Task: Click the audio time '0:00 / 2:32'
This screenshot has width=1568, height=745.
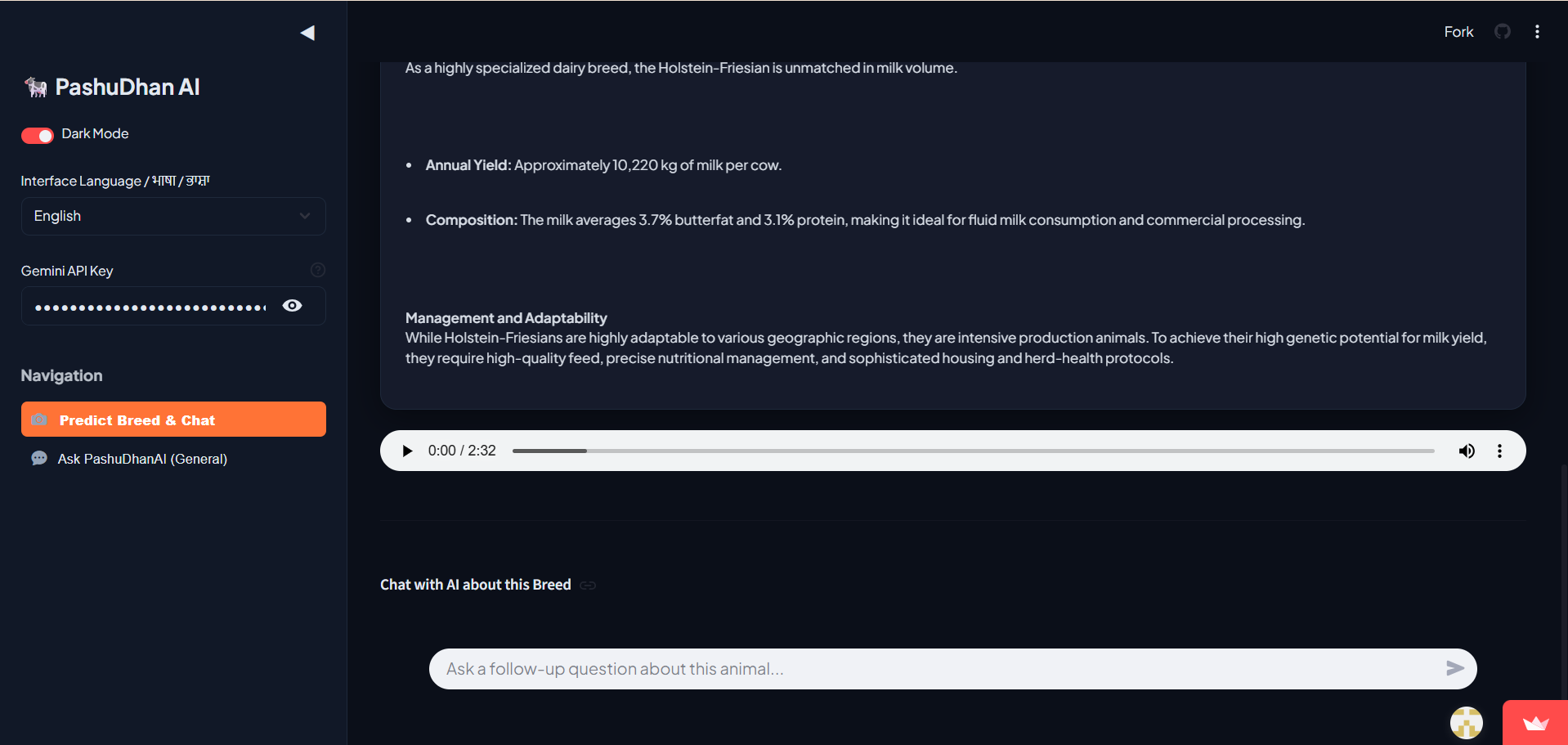Action: [462, 451]
